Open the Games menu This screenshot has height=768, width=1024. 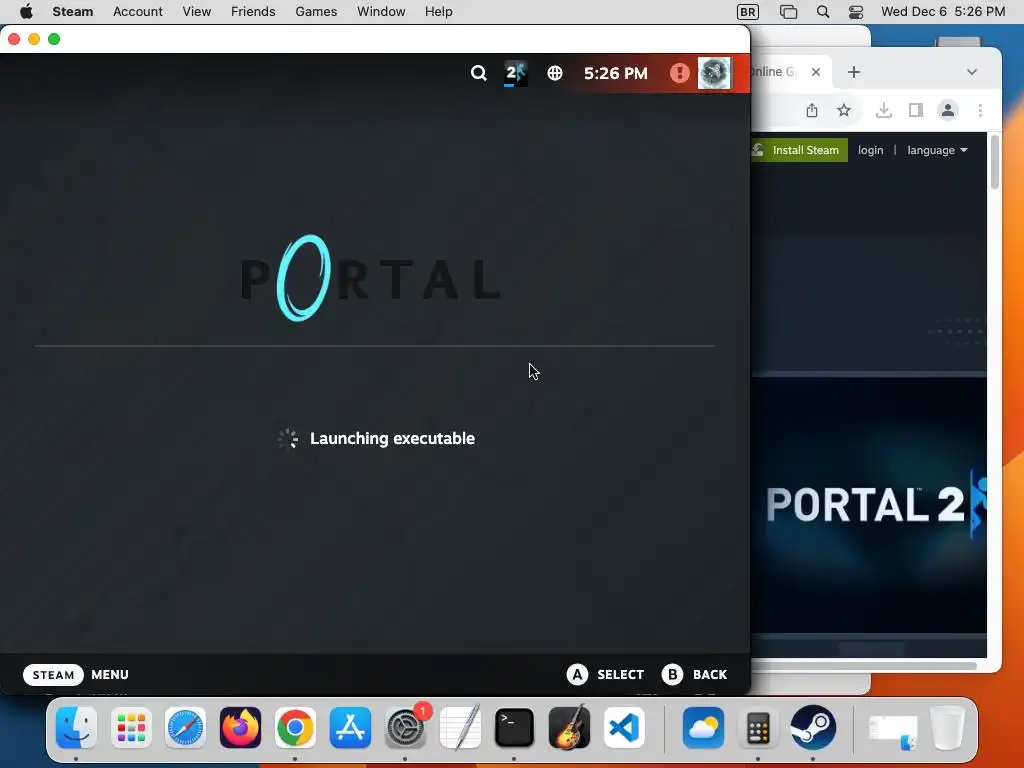(316, 12)
